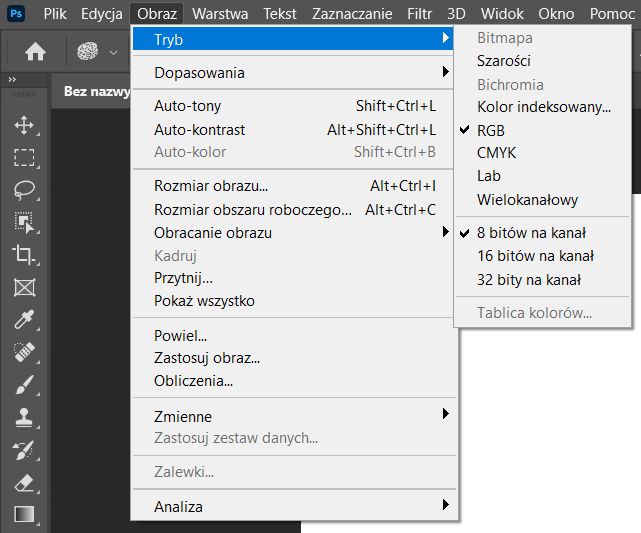Choose Wielokanałowy mode
This screenshot has height=533, width=641.
[543, 200]
